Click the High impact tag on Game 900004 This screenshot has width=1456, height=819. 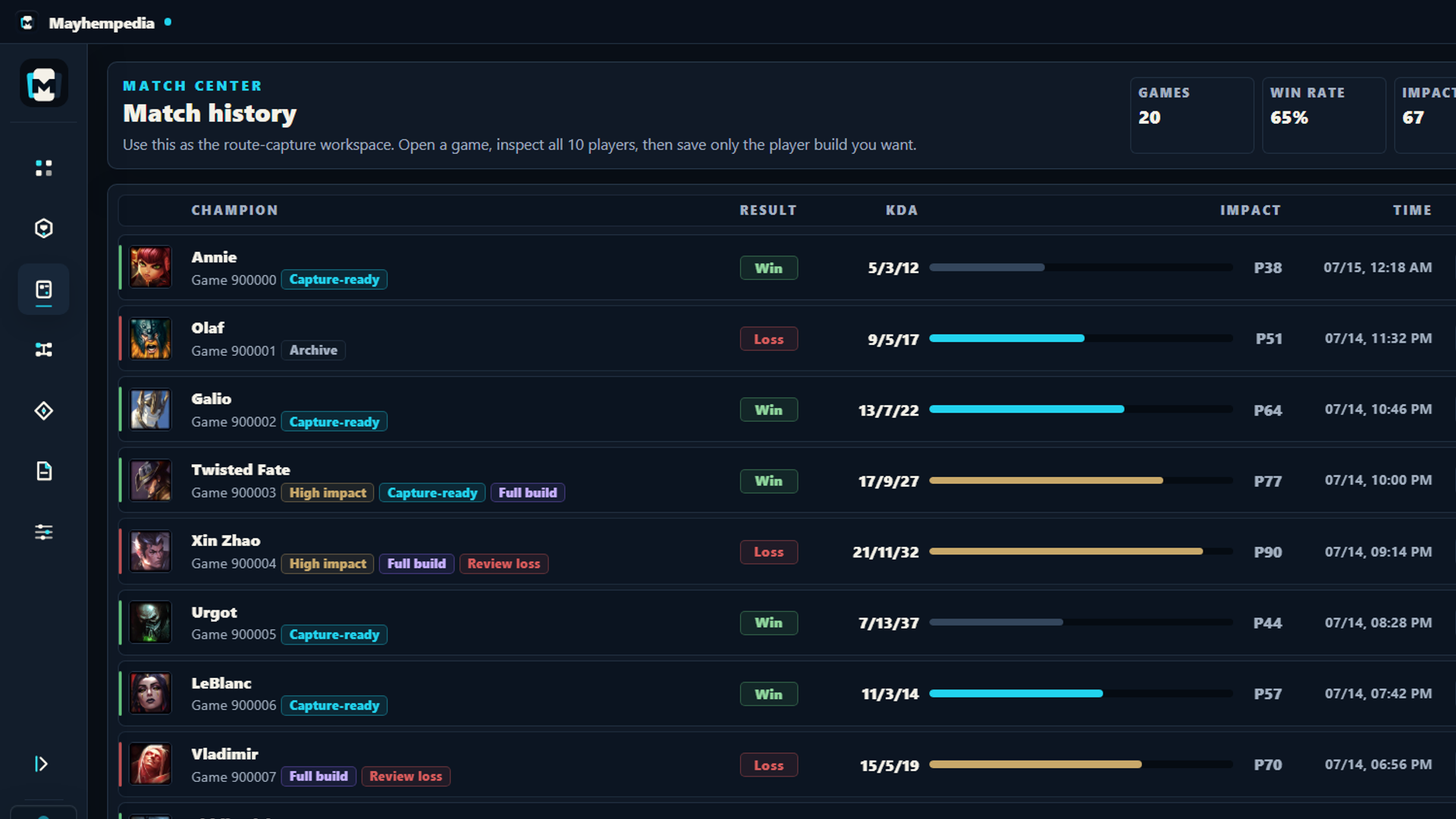328,563
